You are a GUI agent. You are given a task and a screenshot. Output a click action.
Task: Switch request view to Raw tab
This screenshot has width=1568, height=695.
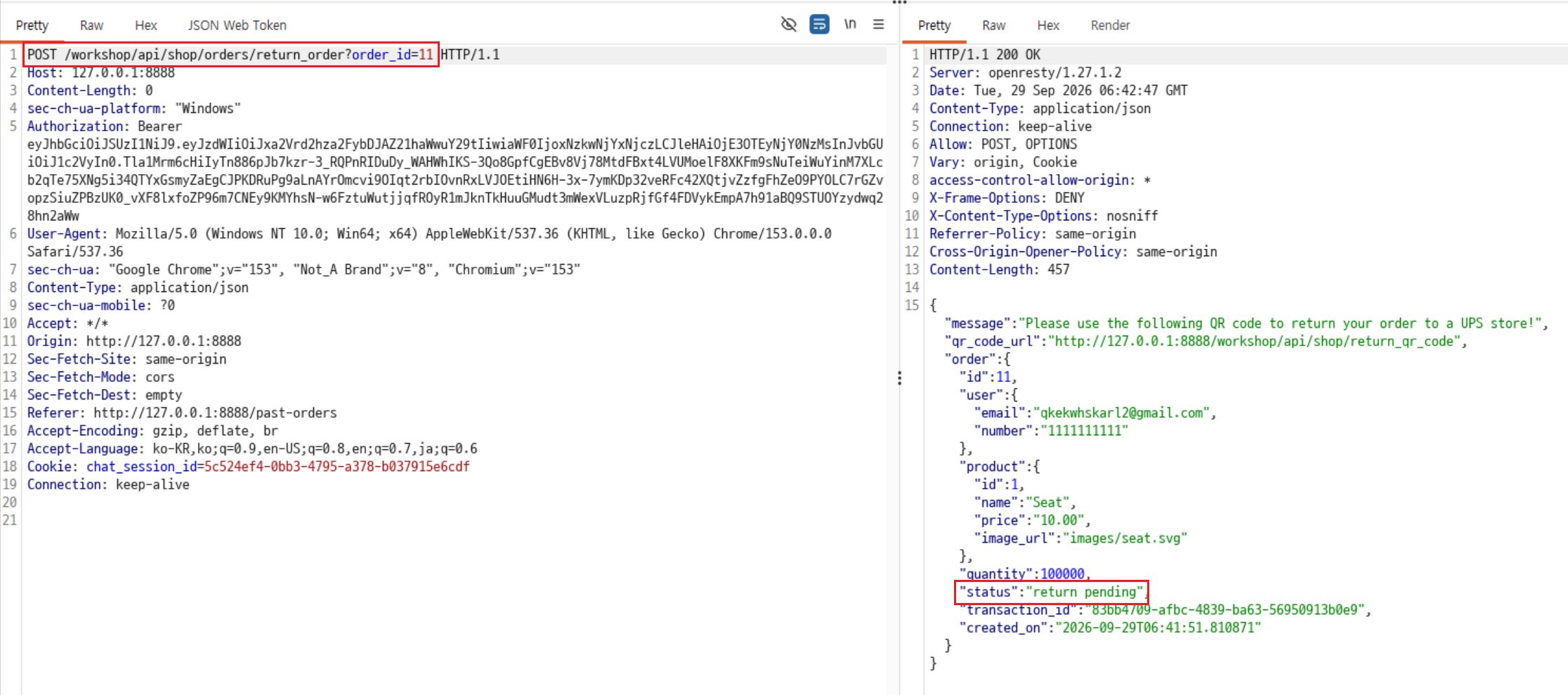click(x=91, y=25)
